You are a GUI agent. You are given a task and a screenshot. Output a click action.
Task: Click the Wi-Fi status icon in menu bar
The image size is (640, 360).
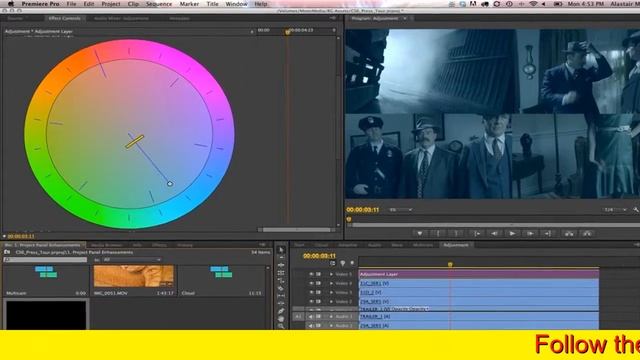533,4
